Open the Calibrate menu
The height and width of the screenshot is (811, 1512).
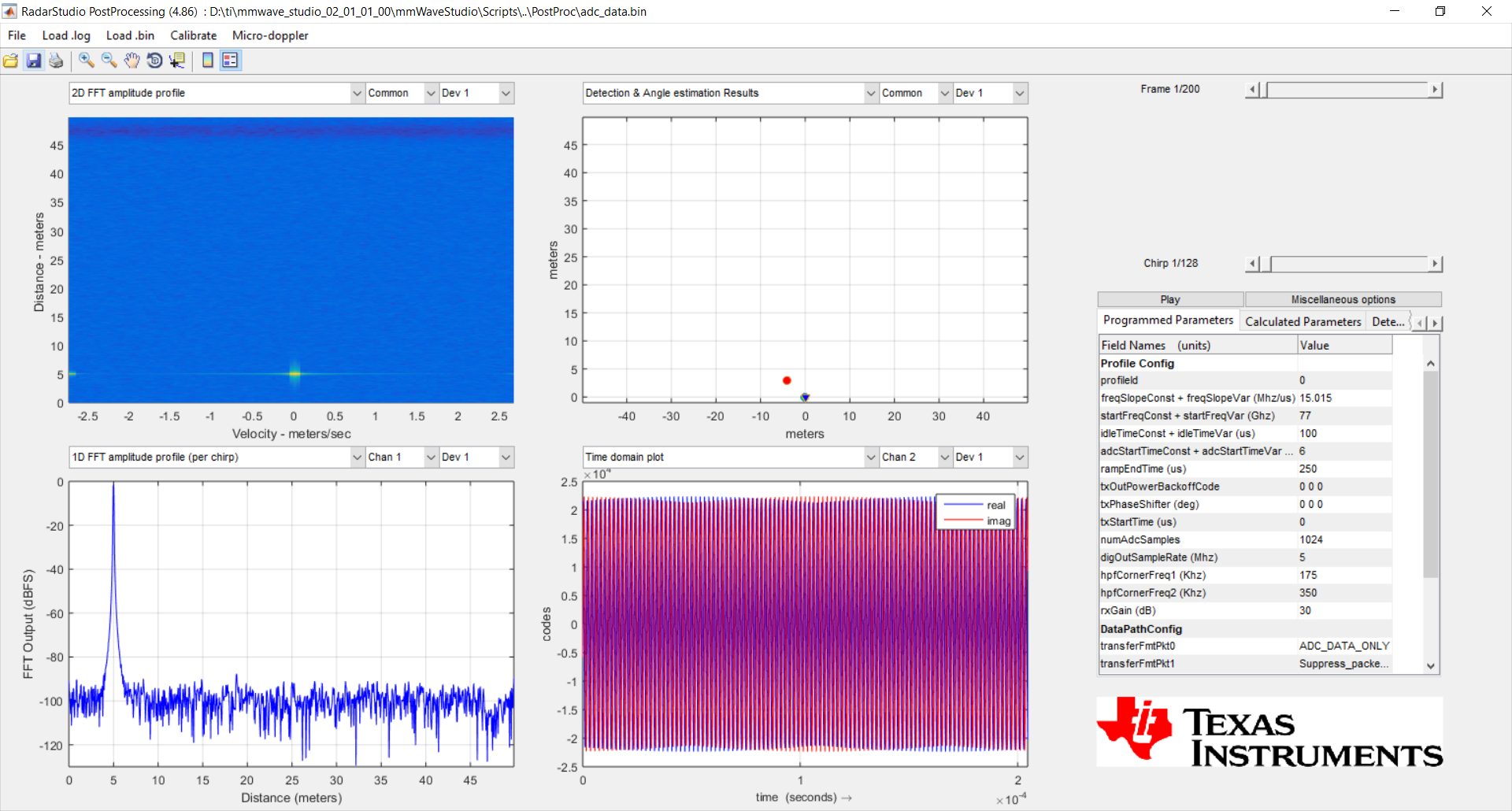pos(193,35)
